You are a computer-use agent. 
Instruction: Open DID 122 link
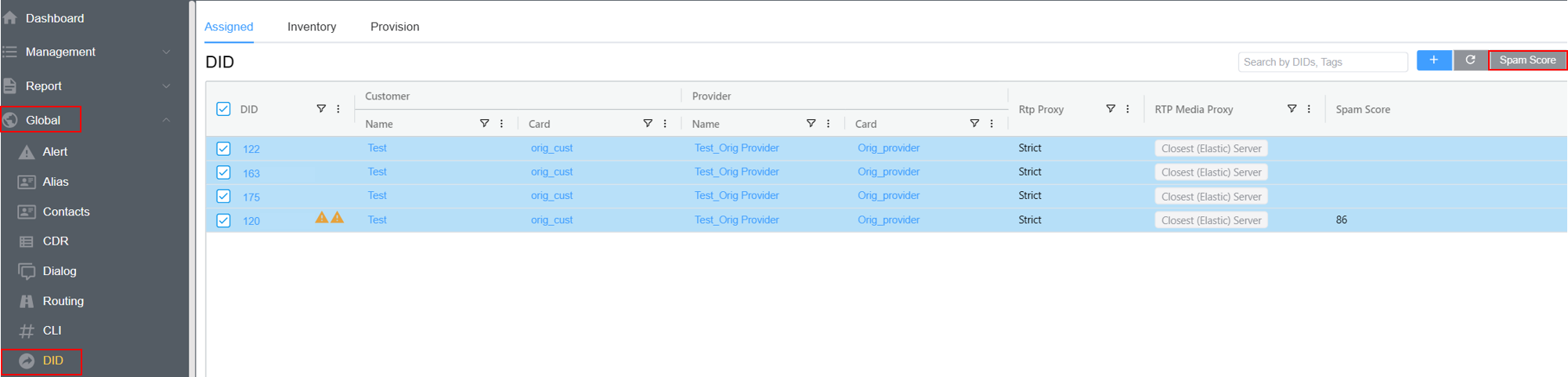pos(251,149)
